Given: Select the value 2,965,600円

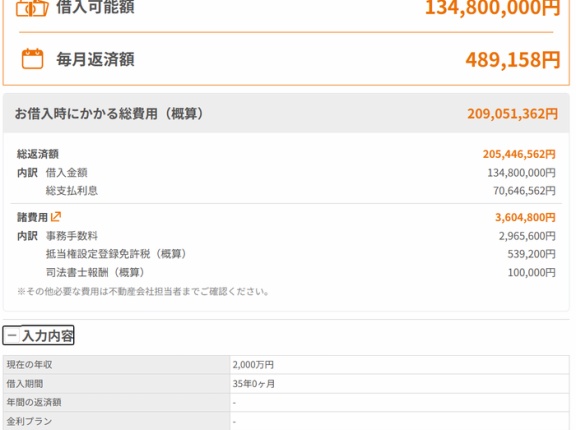Looking at the screenshot, I should point(527,236).
